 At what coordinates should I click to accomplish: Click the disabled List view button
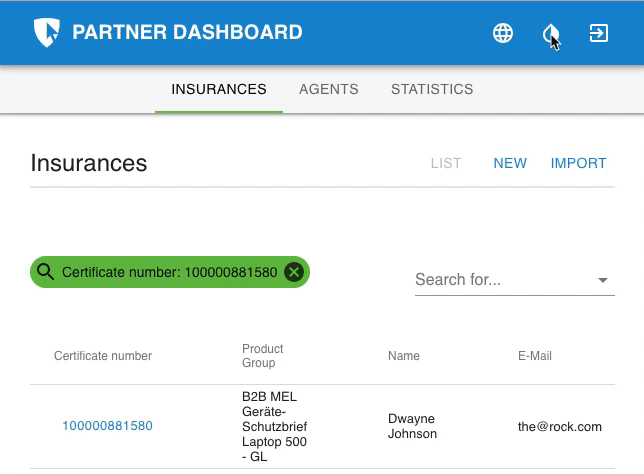coord(446,163)
